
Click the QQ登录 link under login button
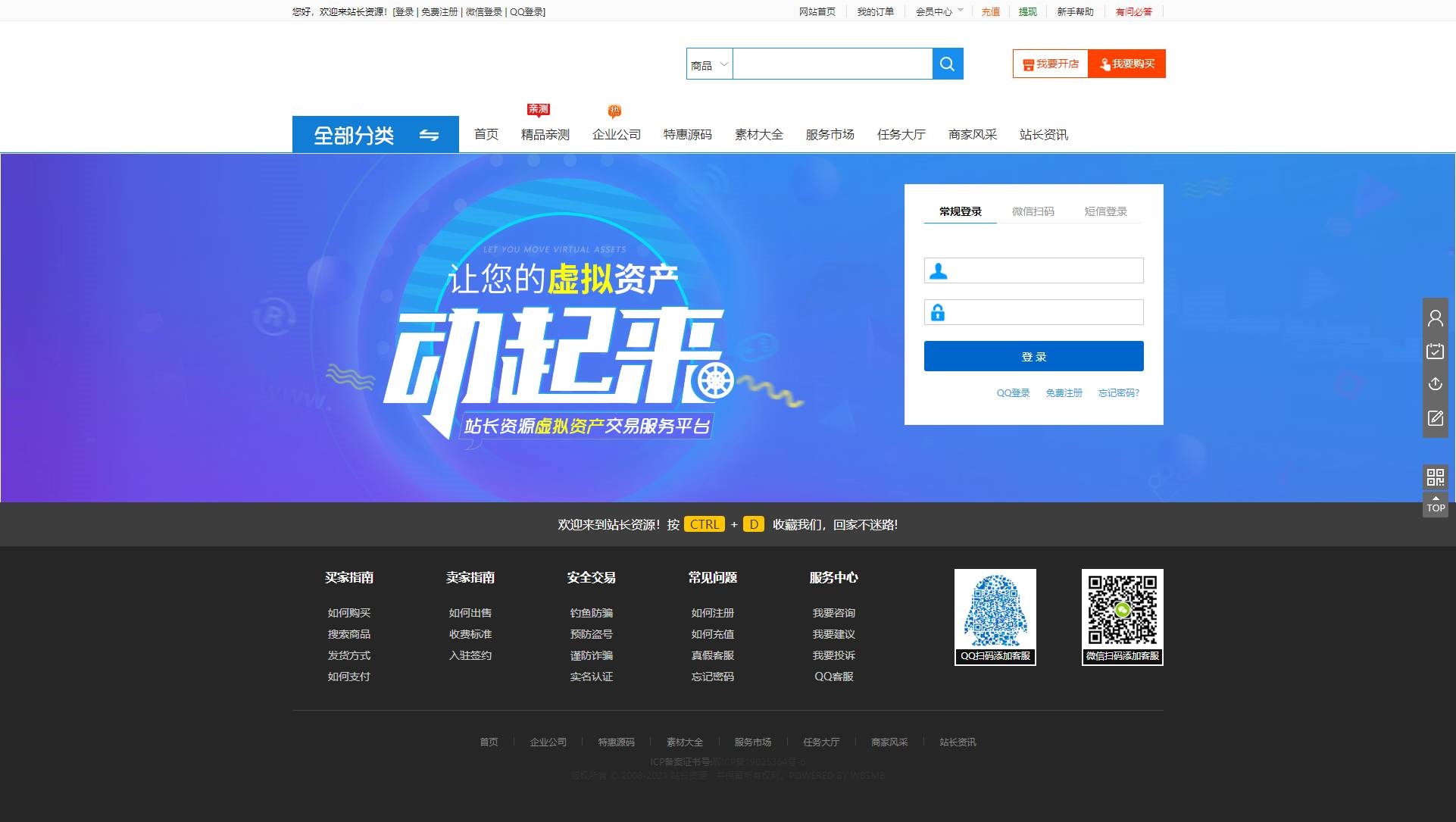[x=1013, y=393]
